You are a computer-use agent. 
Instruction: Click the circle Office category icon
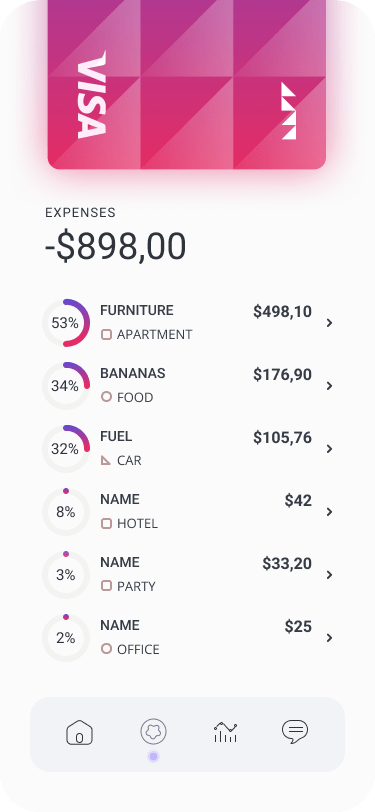click(106, 649)
